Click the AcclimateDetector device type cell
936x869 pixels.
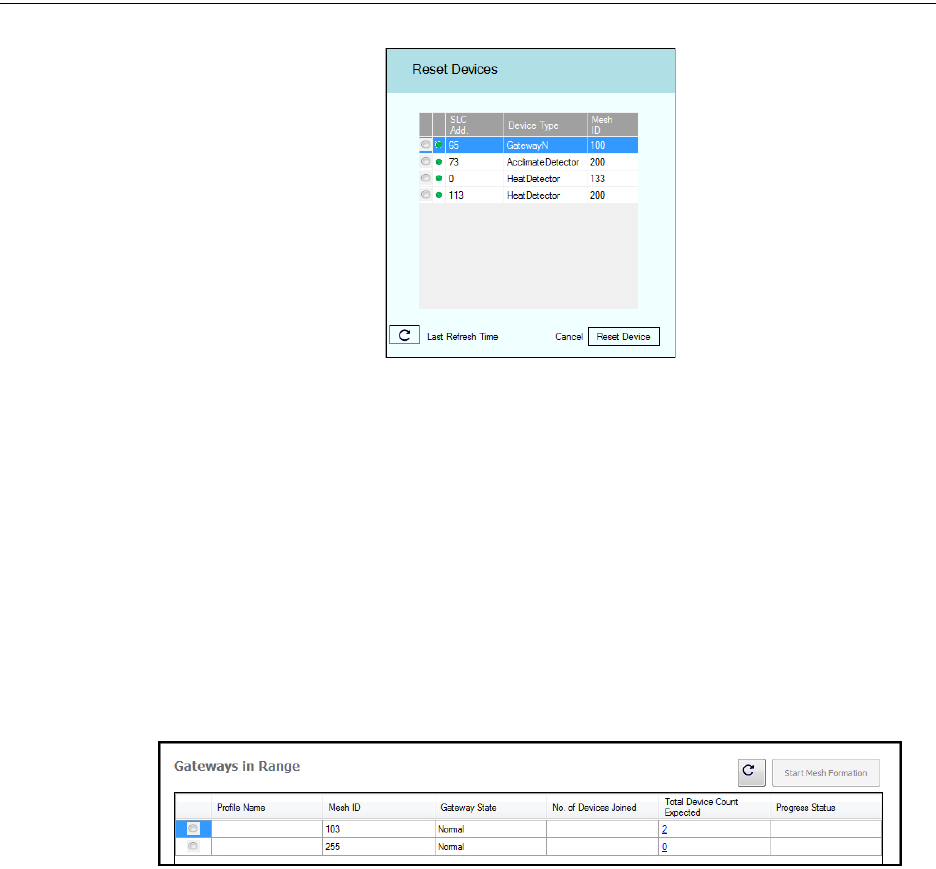pos(545,162)
